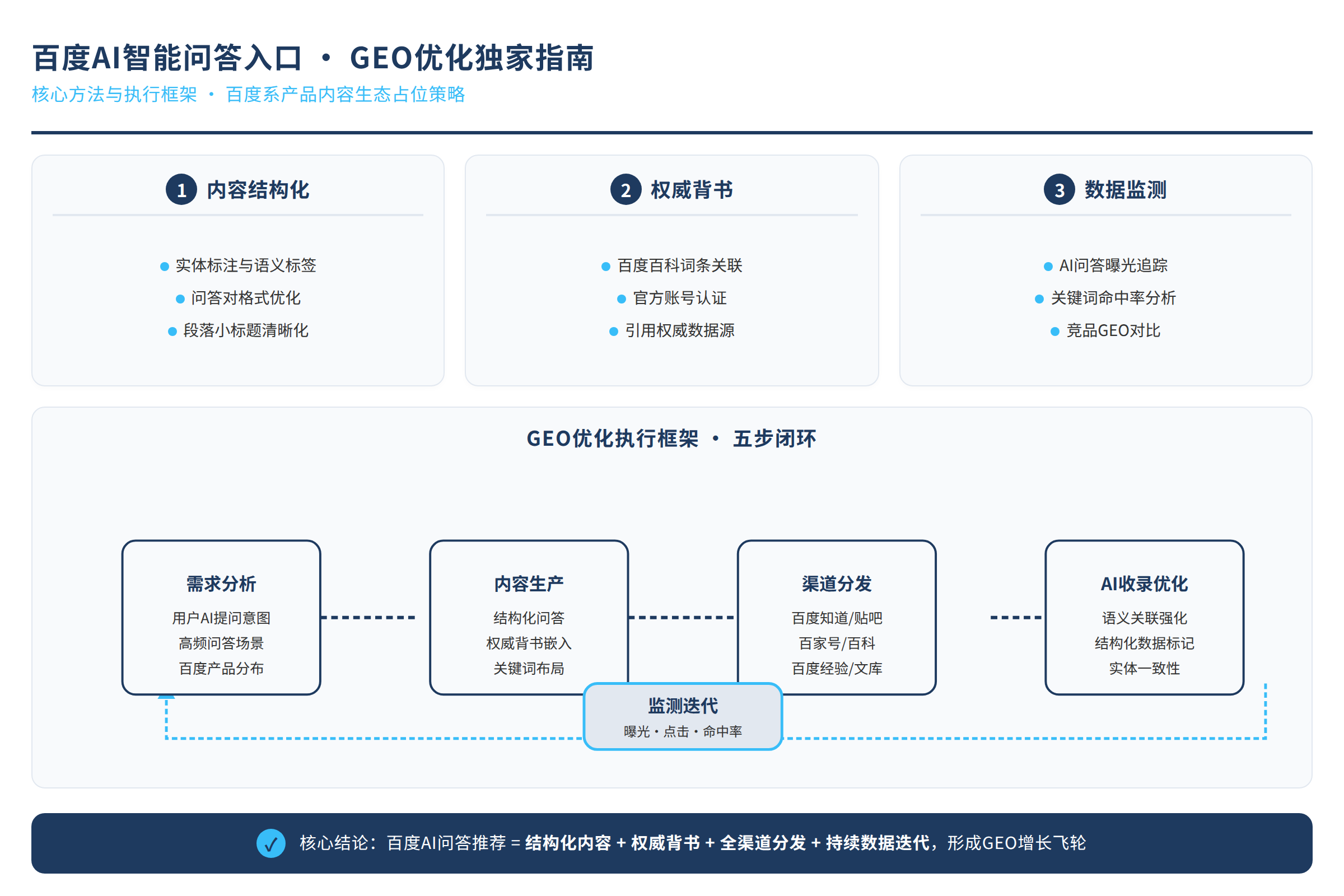Click the 内容生产 step box title

[529, 584]
